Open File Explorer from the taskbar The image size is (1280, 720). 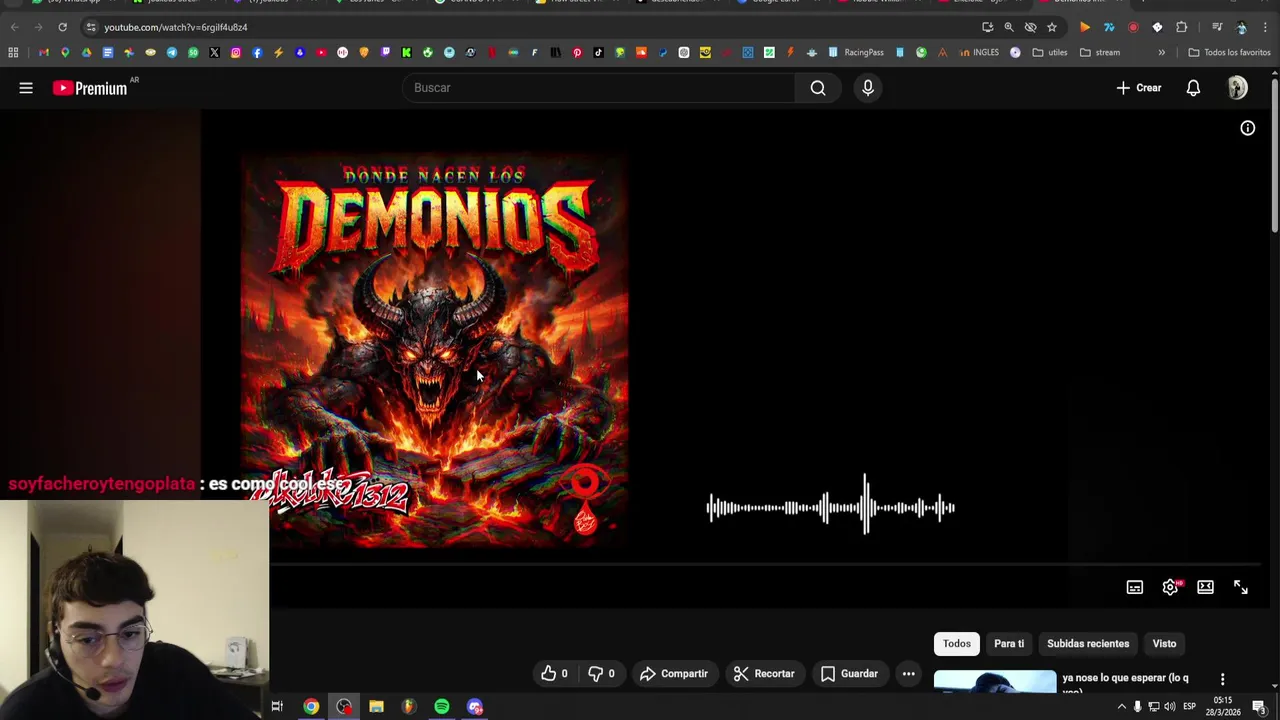coord(376,707)
